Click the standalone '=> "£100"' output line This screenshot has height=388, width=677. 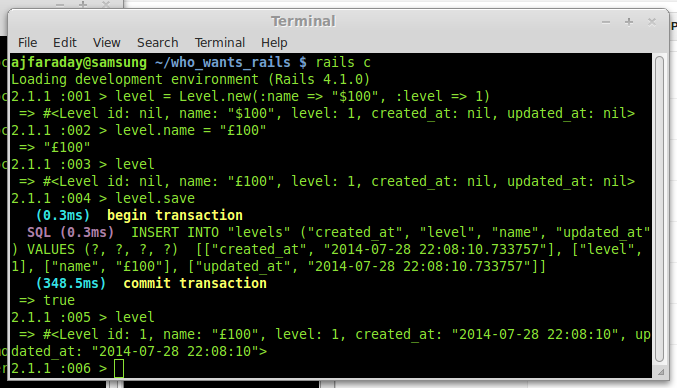pyautogui.click(x=55, y=148)
